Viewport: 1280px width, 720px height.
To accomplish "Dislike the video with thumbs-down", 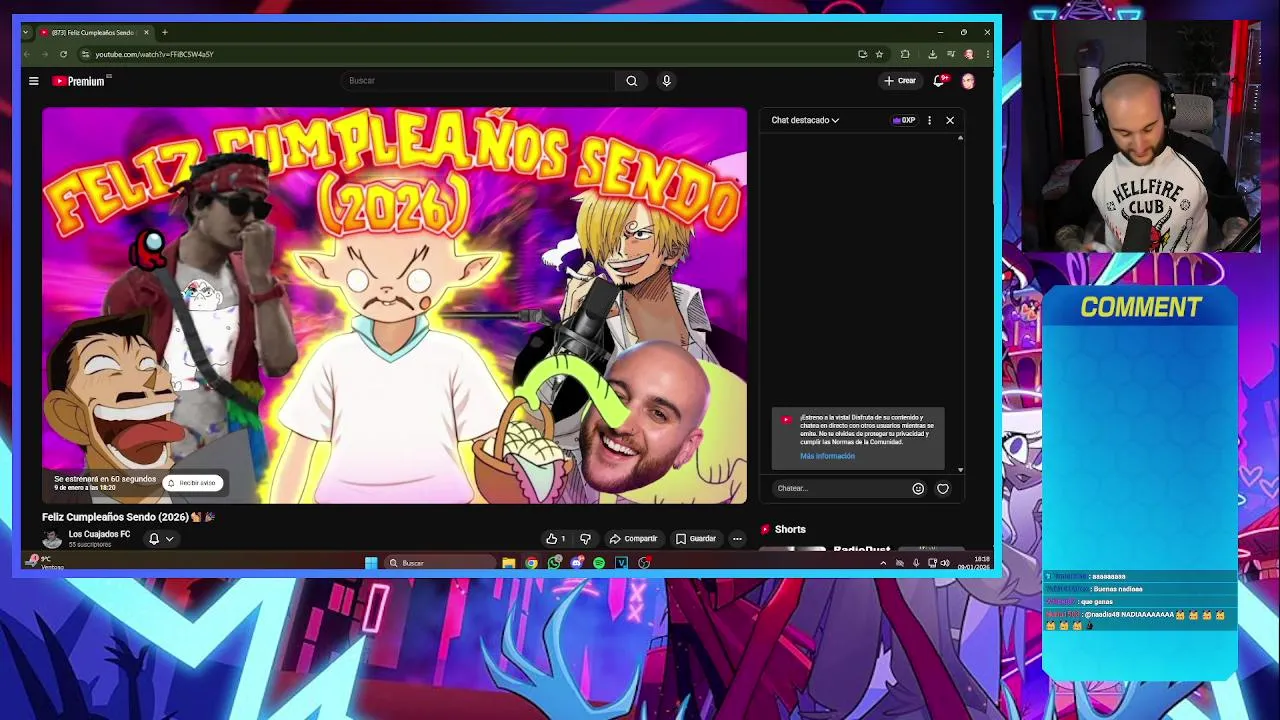I will pyautogui.click(x=586, y=539).
